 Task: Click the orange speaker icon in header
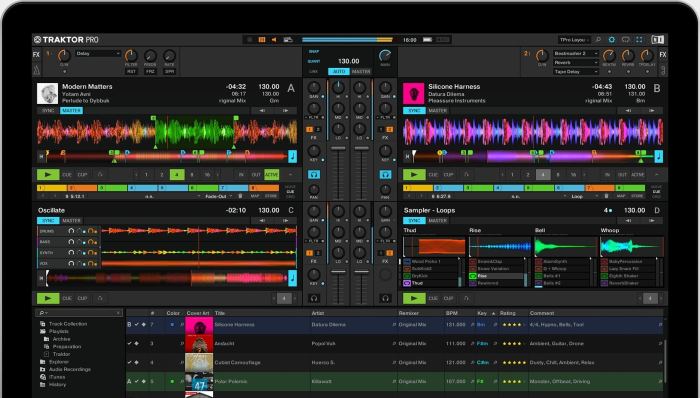274,40
